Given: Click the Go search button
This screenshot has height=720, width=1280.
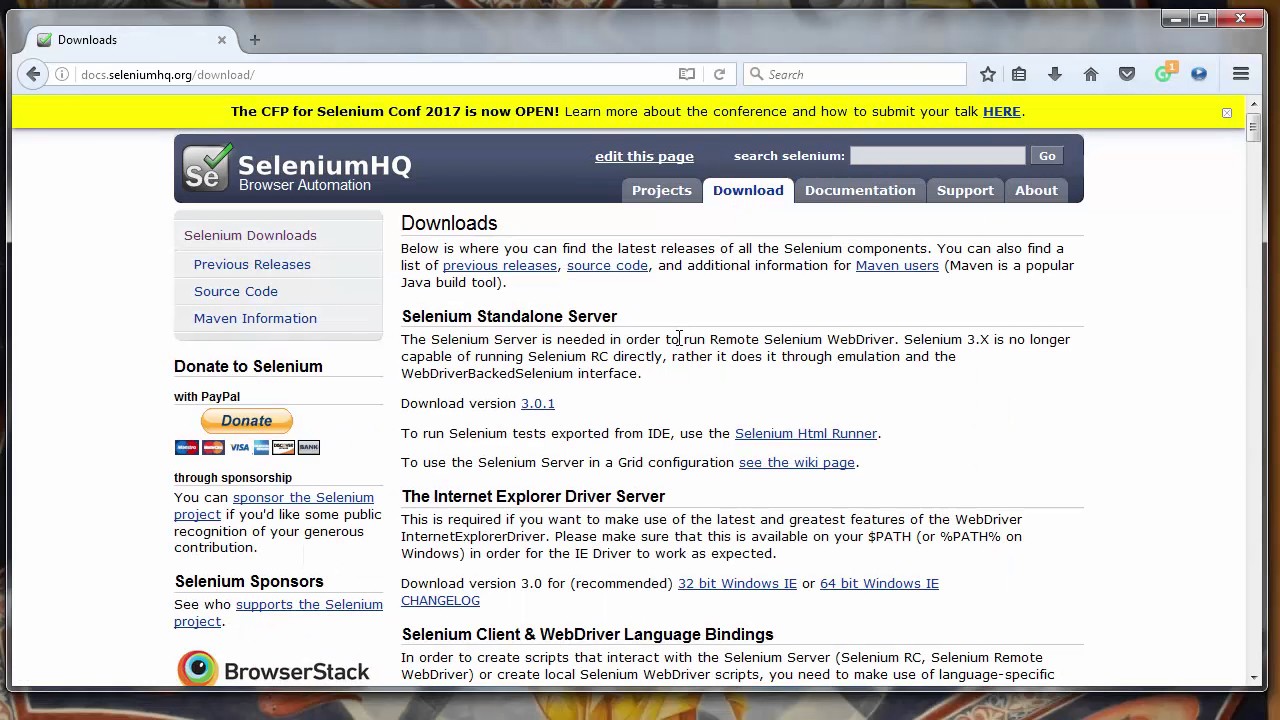Looking at the screenshot, I should tap(1047, 156).
